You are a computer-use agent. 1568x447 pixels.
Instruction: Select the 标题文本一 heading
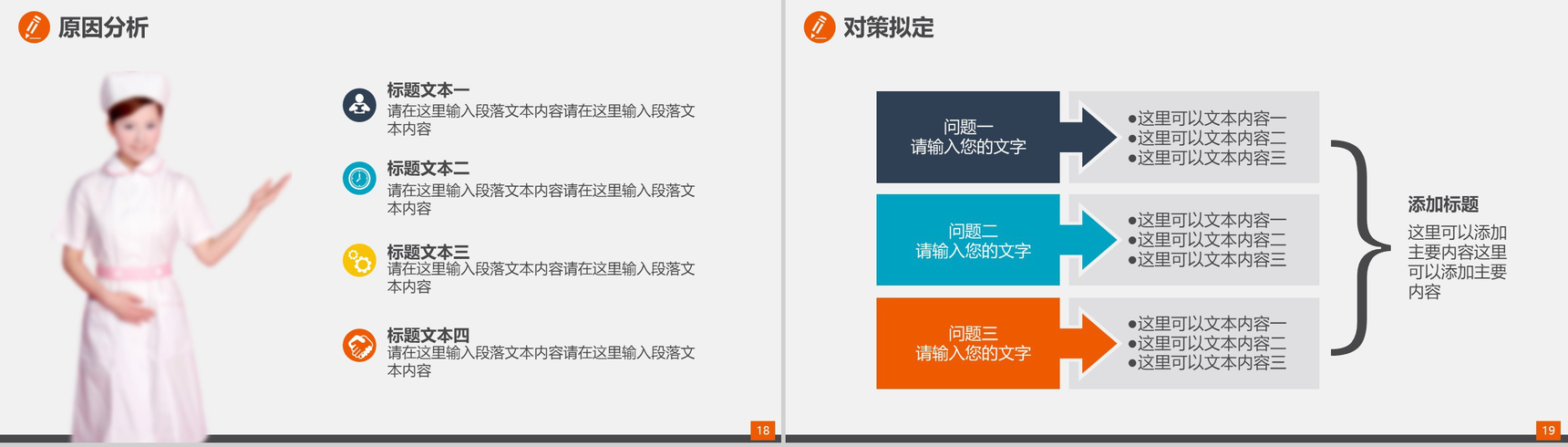coord(428,90)
